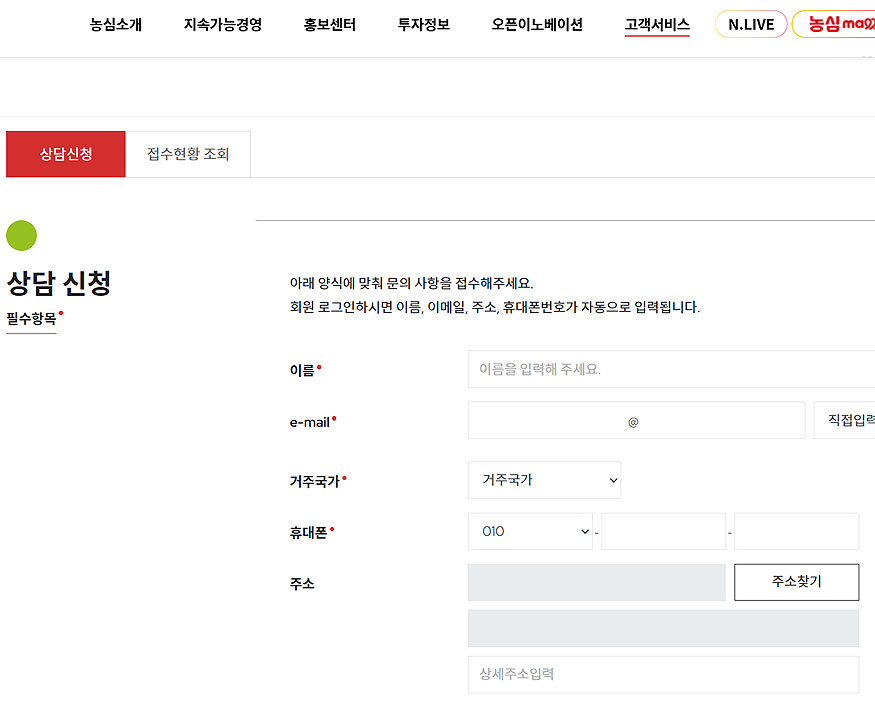875x722 pixels.
Task: Open the 농심소개 menu
Action: pyautogui.click(x=116, y=25)
